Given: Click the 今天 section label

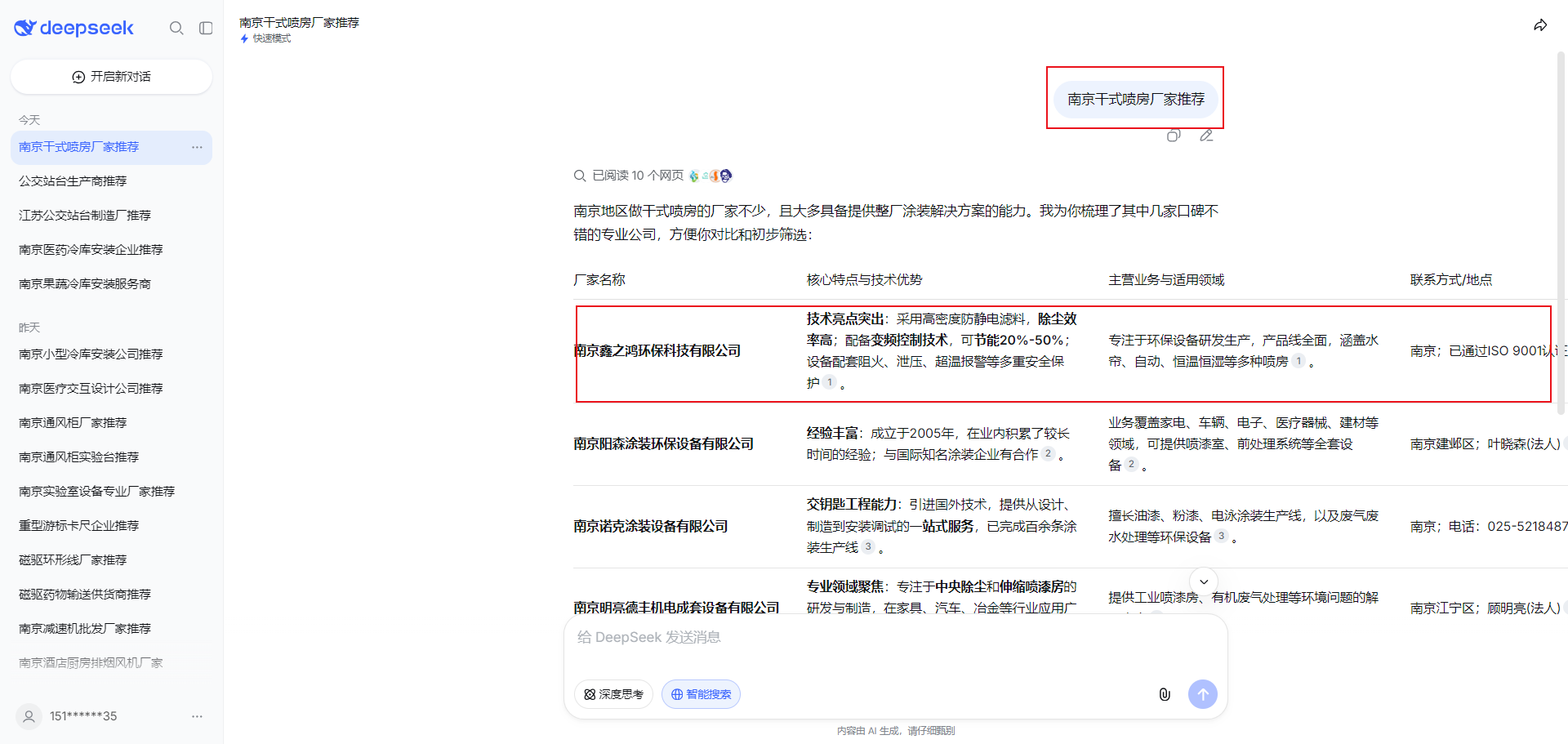Looking at the screenshot, I should [x=29, y=120].
